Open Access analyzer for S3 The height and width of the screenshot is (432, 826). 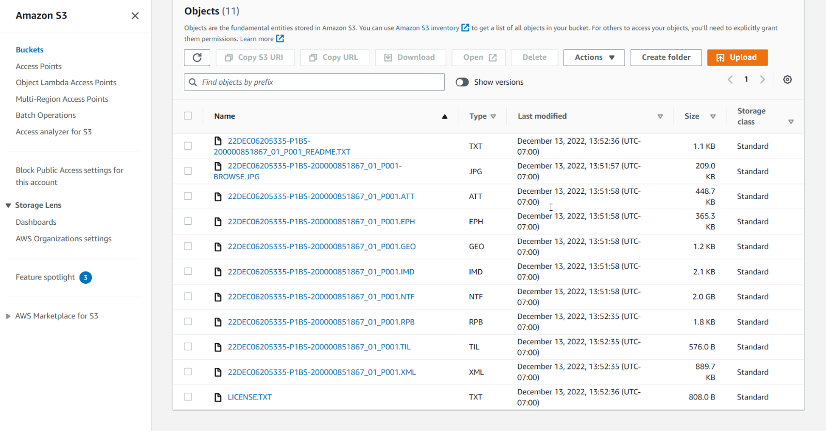pos(53,132)
